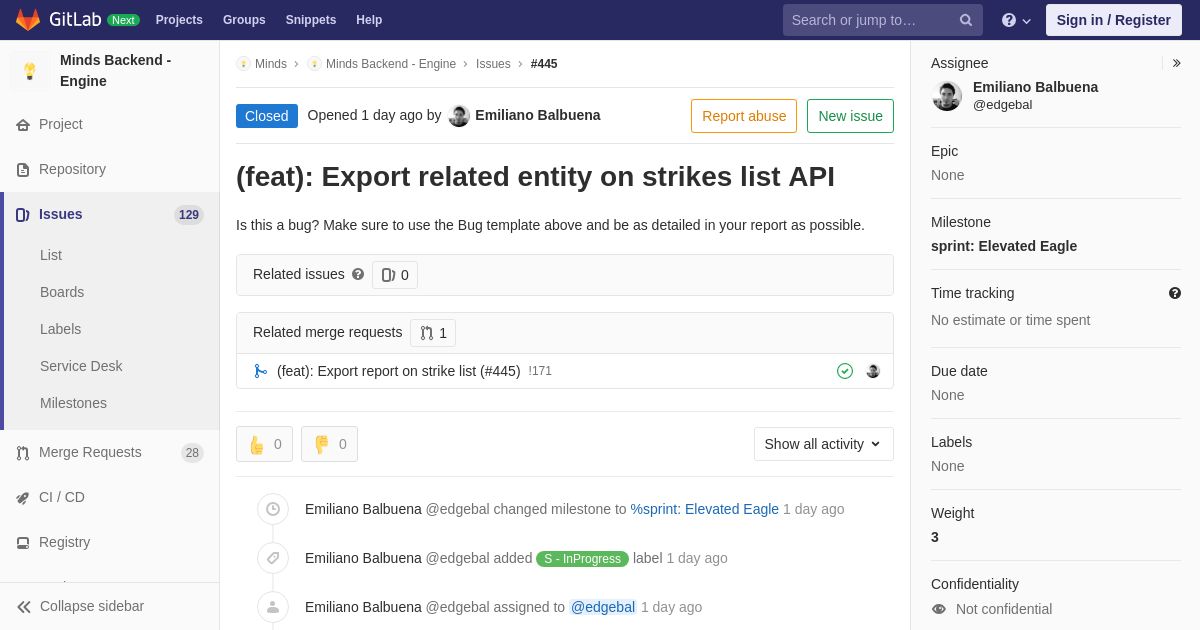Click the Project house icon in sidebar
This screenshot has height=630, width=1200.
click(x=23, y=125)
